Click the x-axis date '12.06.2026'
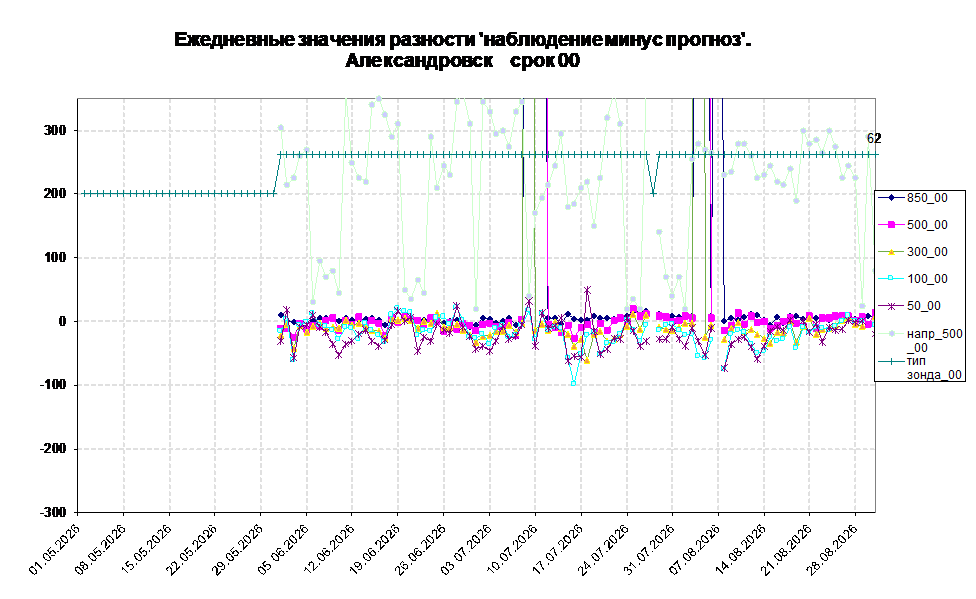 [x=329, y=549]
